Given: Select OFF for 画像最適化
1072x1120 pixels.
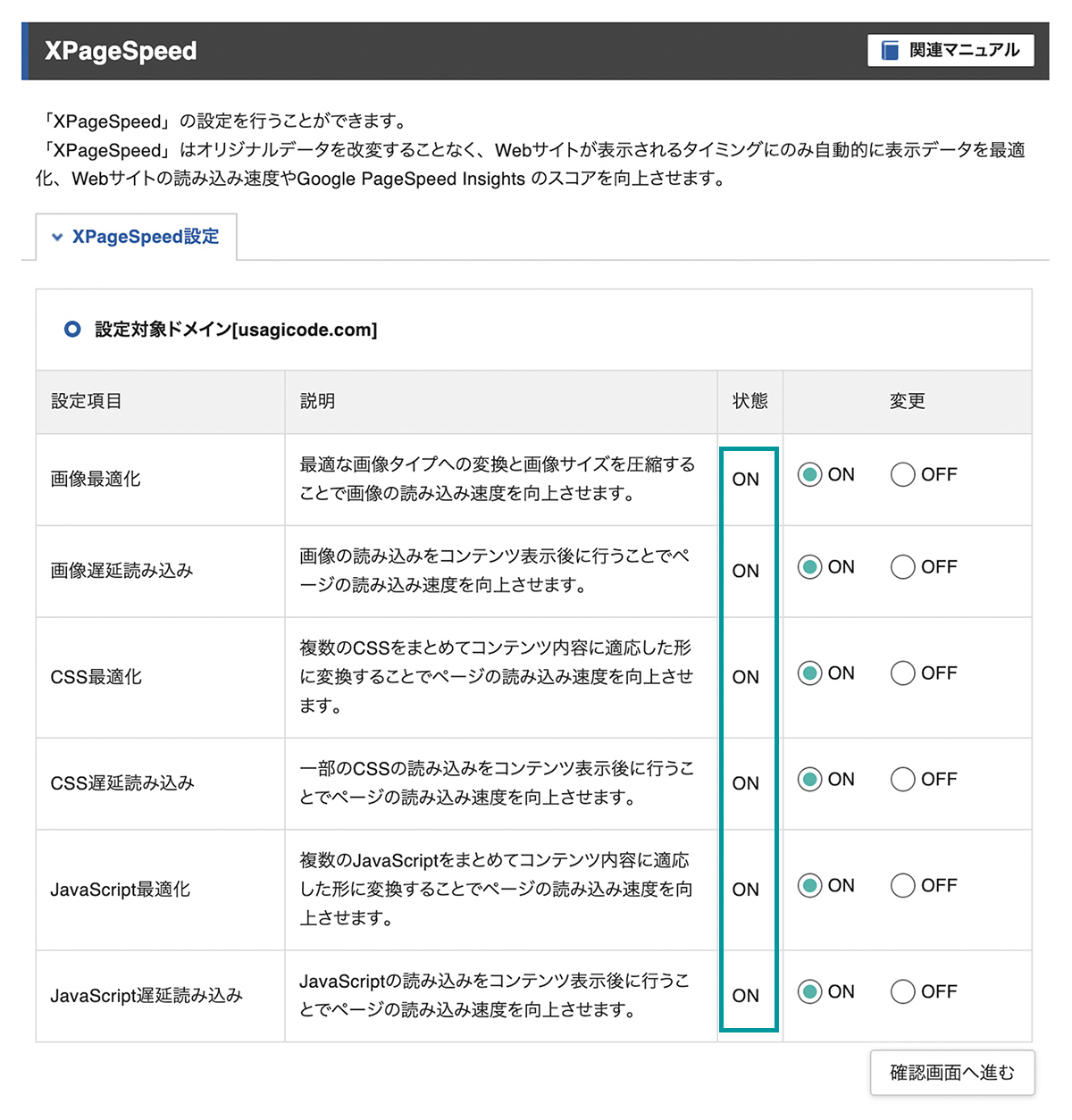Looking at the screenshot, I should (903, 474).
